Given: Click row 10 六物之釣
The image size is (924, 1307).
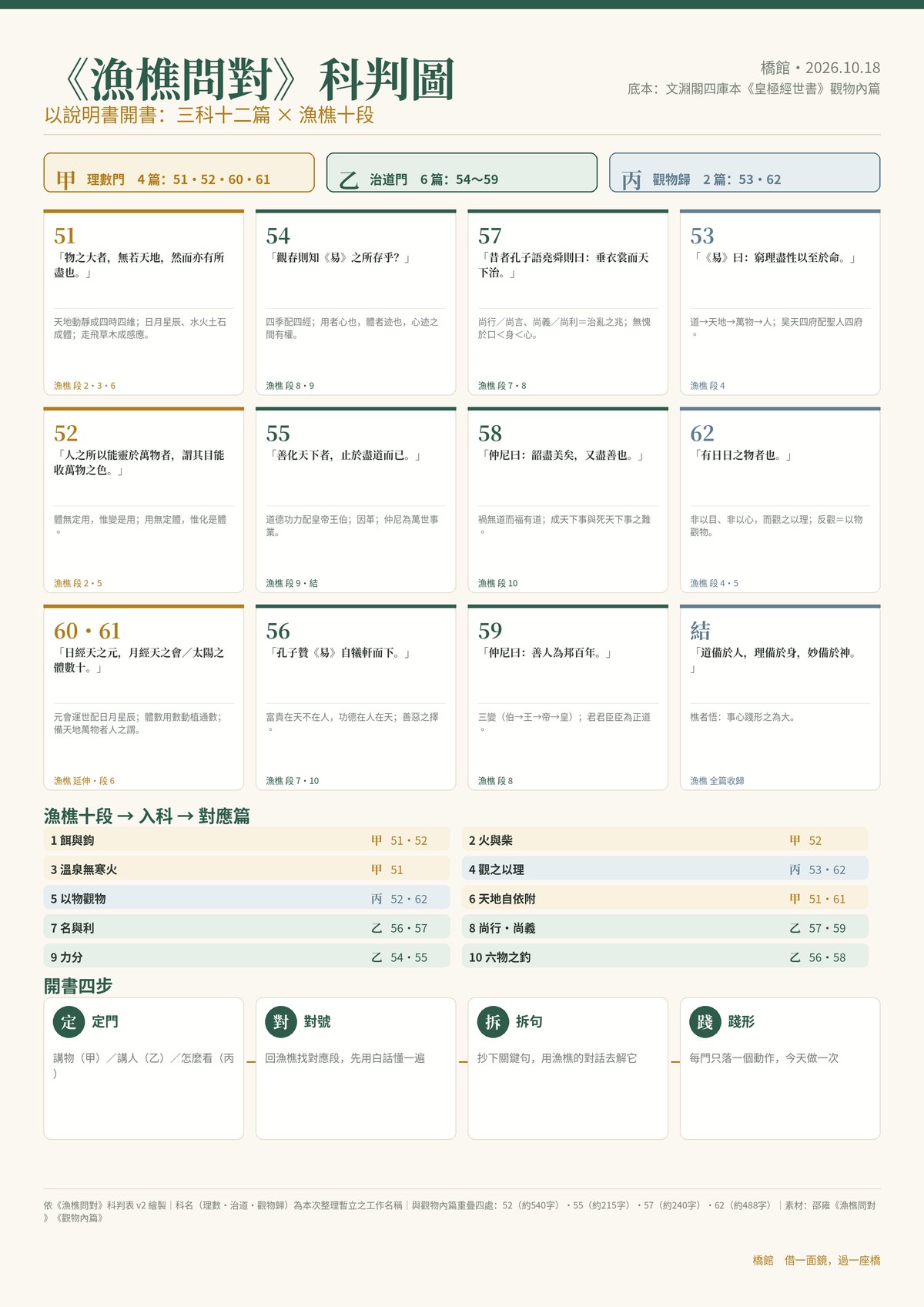Looking at the screenshot, I should pyautogui.click(x=665, y=957).
